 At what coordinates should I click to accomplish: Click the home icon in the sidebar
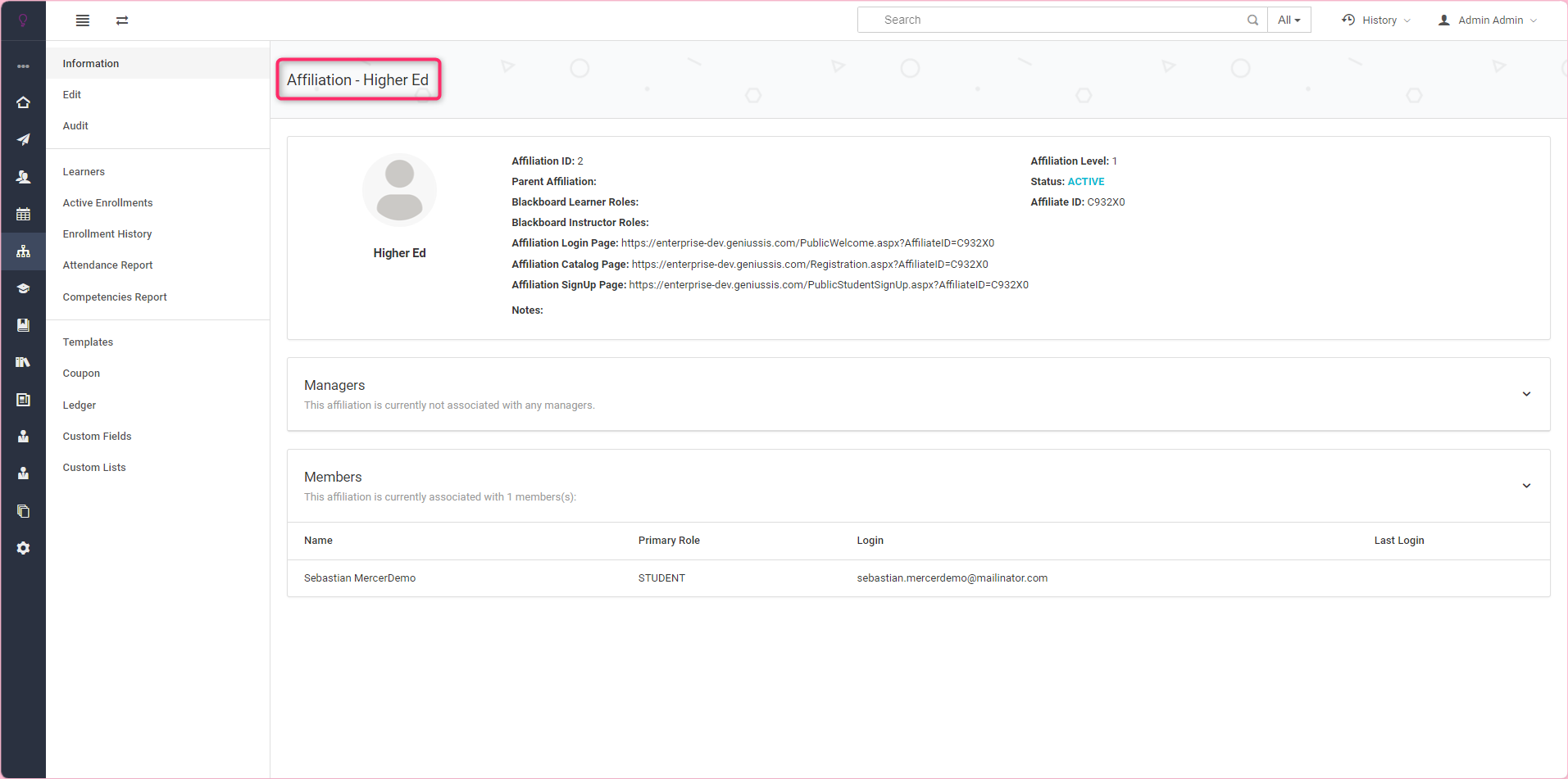[x=23, y=102]
